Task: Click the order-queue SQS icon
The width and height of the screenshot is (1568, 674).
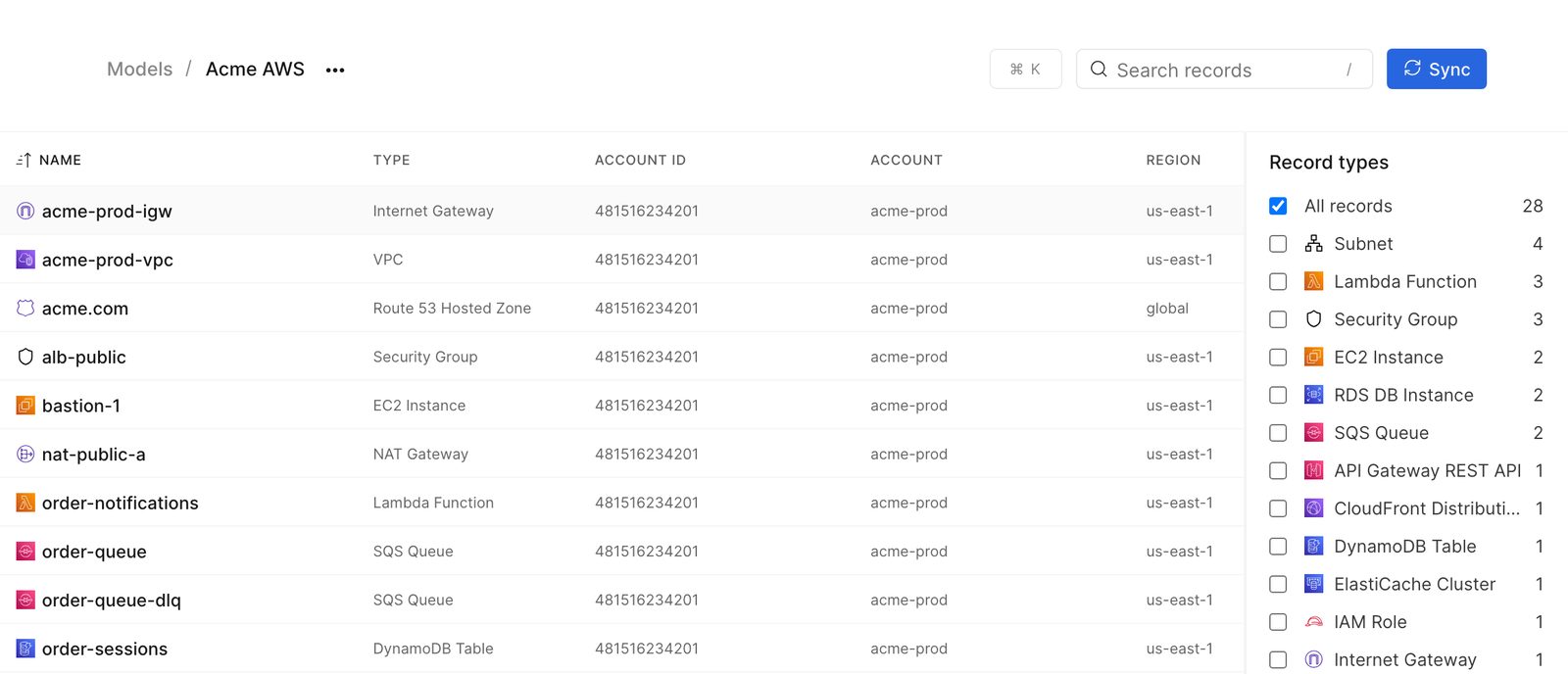Action: [x=25, y=552]
